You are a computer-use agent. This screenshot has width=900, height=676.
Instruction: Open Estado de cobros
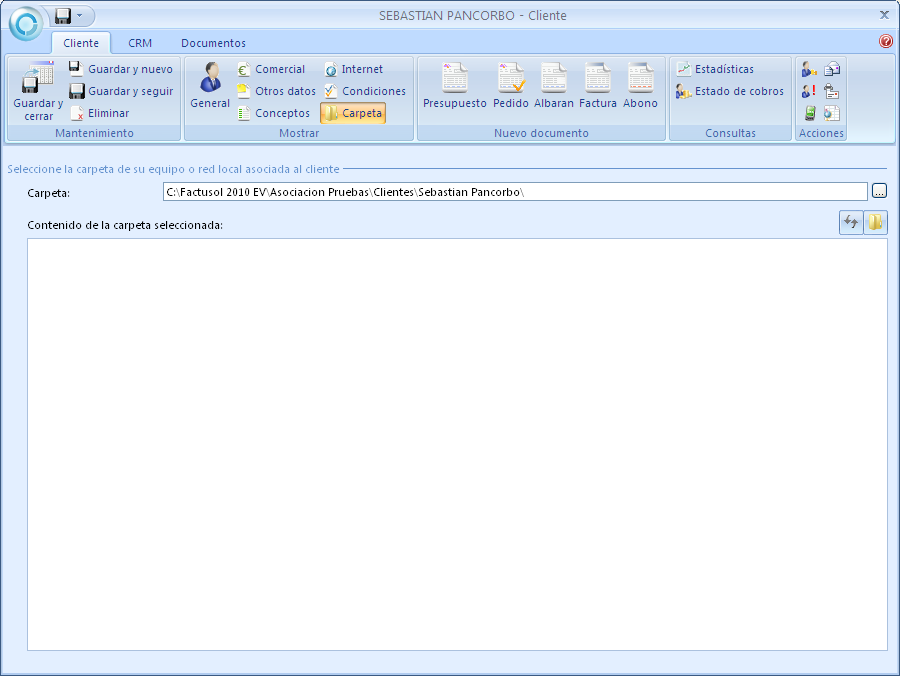(729, 91)
